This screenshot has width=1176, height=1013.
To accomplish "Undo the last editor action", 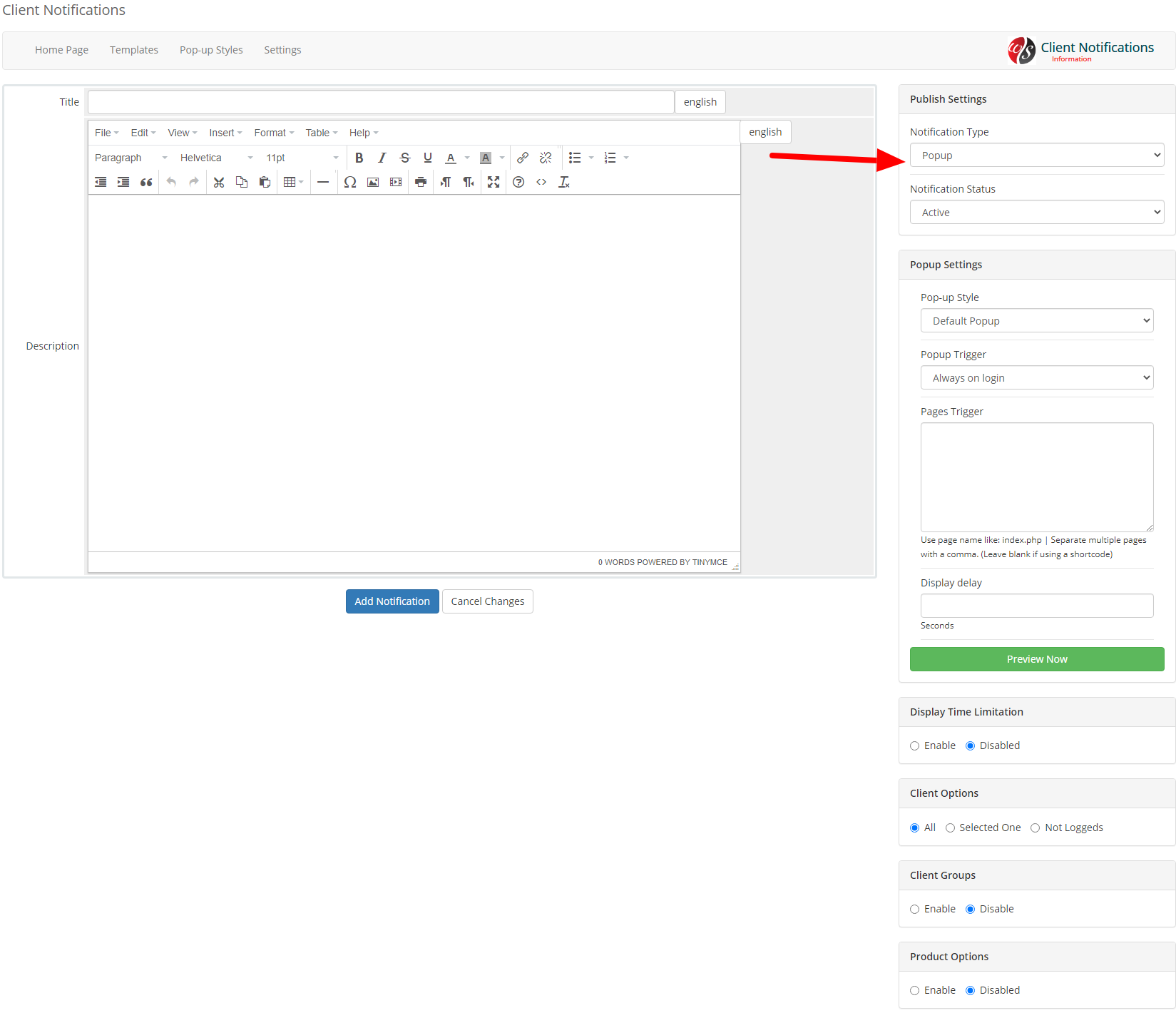I will point(170,182).
